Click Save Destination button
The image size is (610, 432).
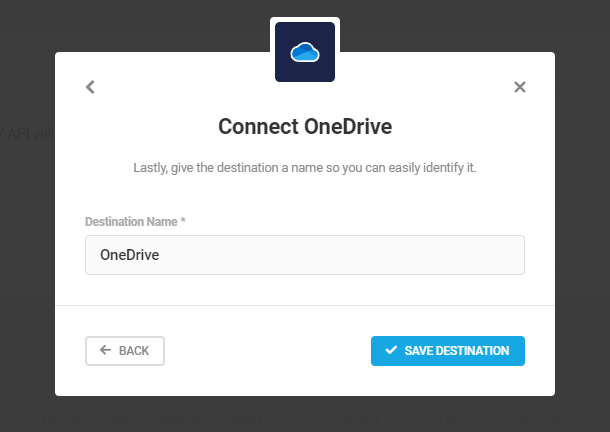[448, 351]
